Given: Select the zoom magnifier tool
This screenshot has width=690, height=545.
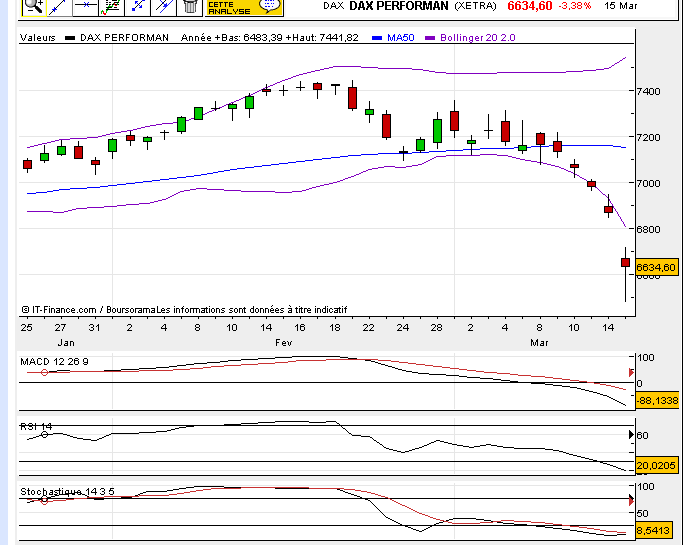Looking at the screenshot, I should [x=33, y=6].
